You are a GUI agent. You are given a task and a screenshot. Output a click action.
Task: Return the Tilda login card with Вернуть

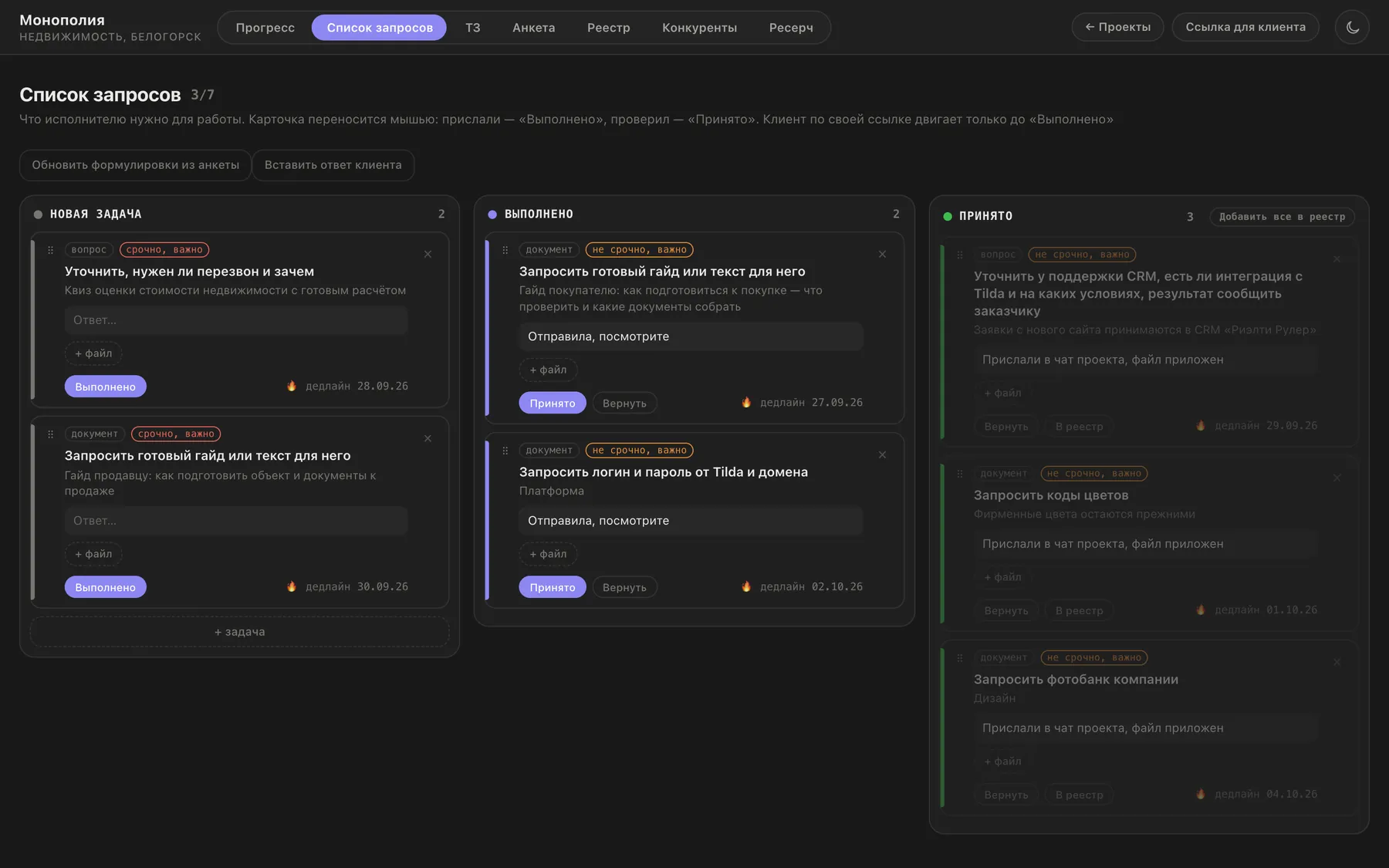[624, 587]
